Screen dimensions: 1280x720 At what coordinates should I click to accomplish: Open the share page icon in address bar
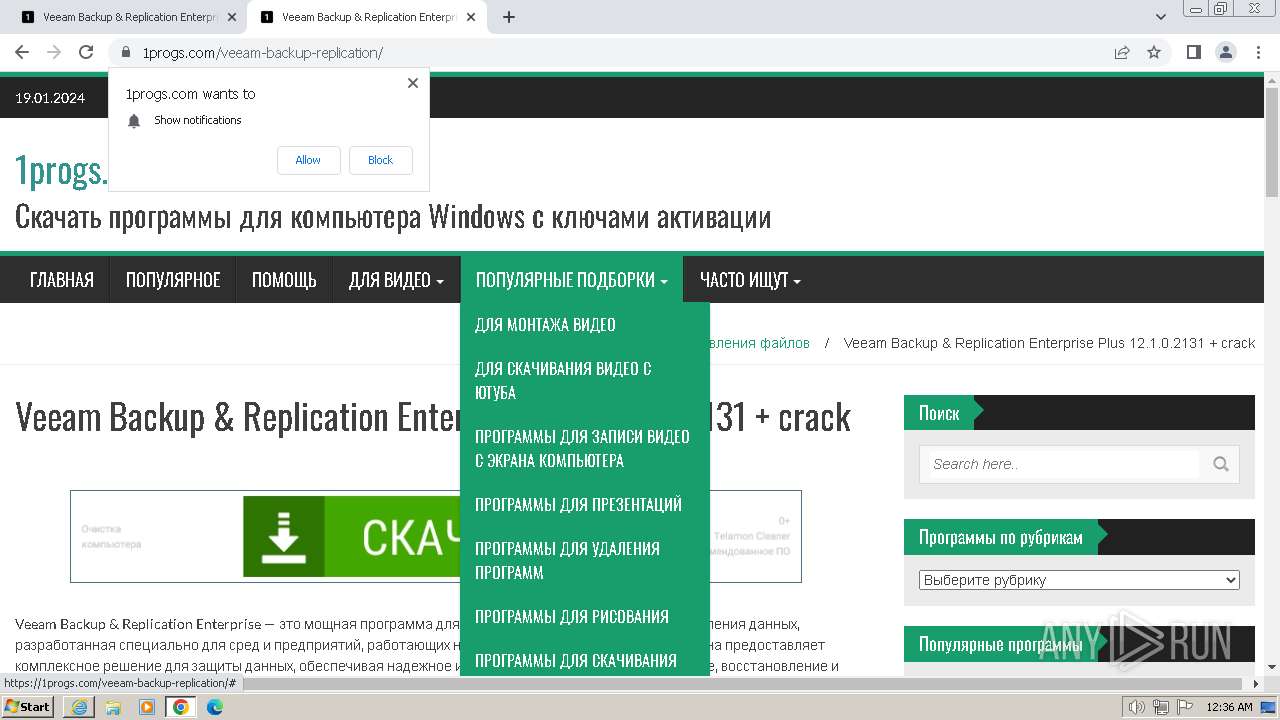1122,52
